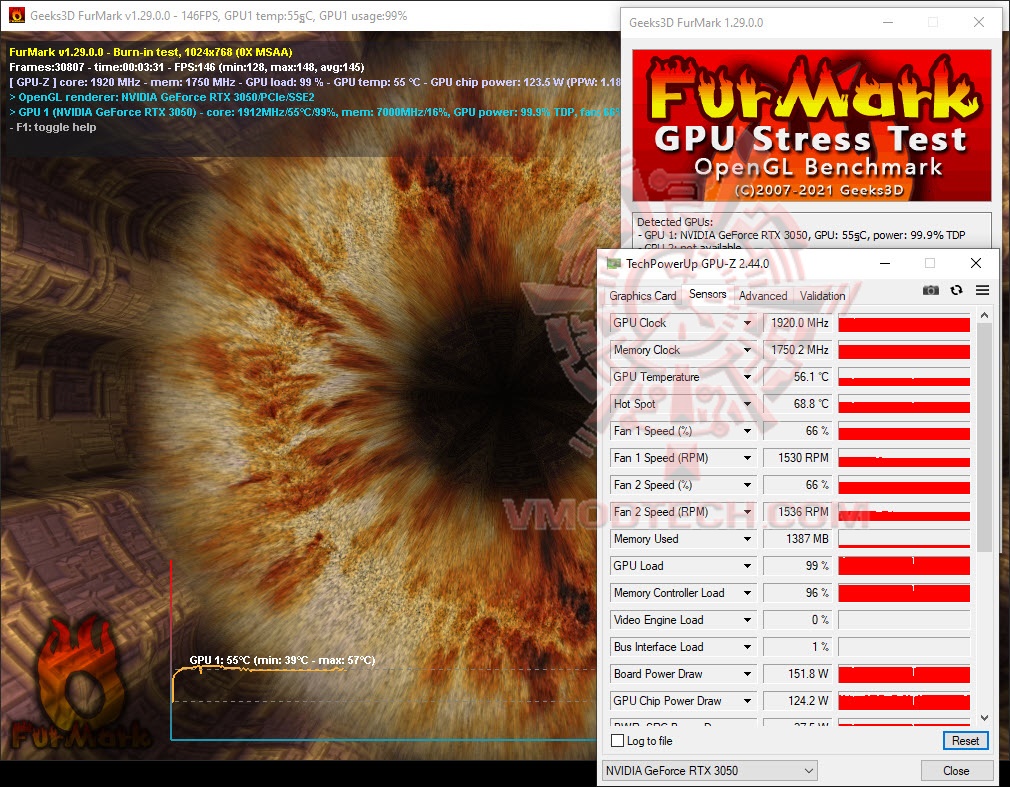Switch to the Graphics Card tab
The height and width of the screenshot is (787, 1010).
pos(642,295)
